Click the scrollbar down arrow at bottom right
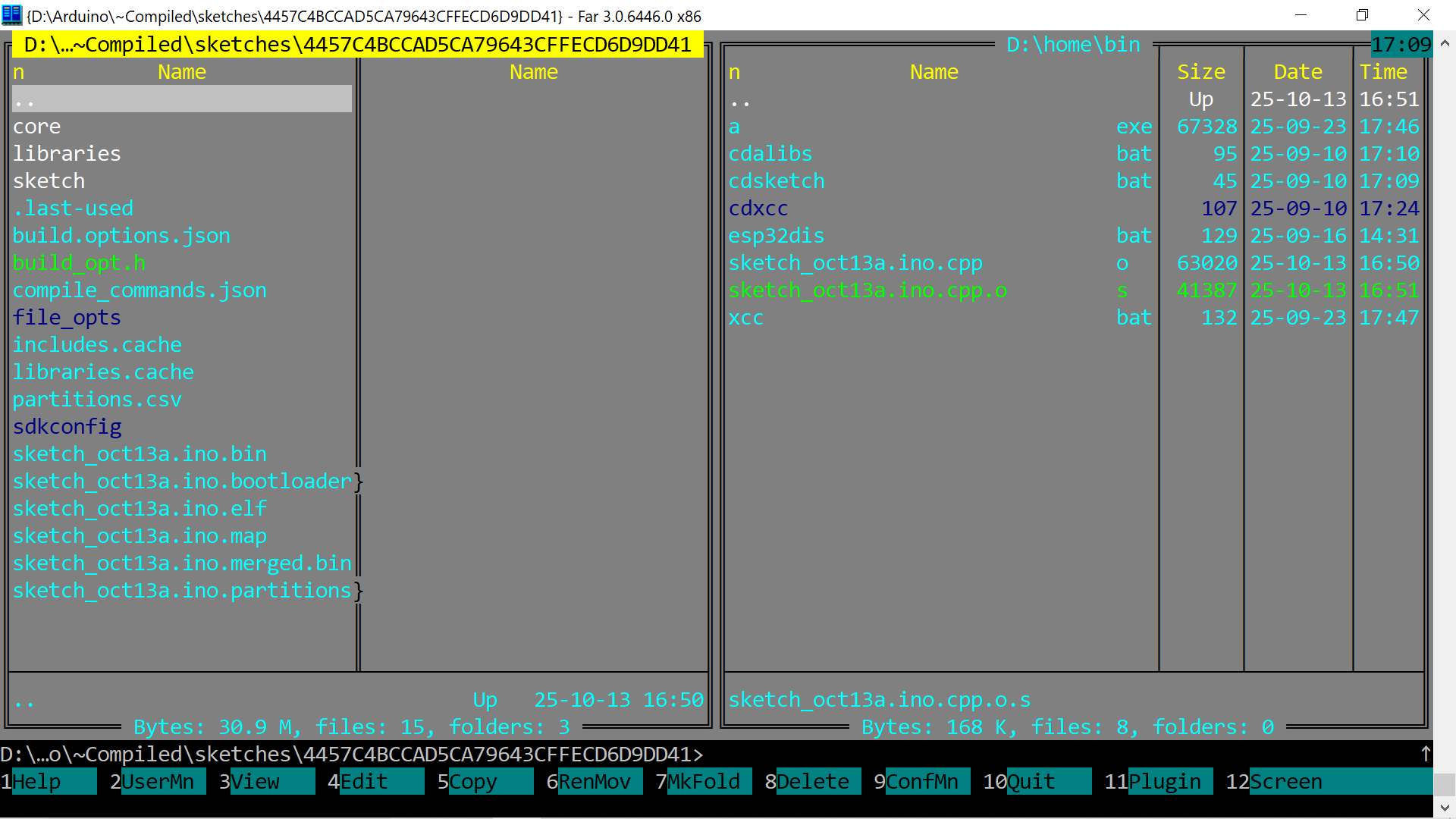Image resolution: width=1456 pixels, height=819 pixels. coord(1445,808)
